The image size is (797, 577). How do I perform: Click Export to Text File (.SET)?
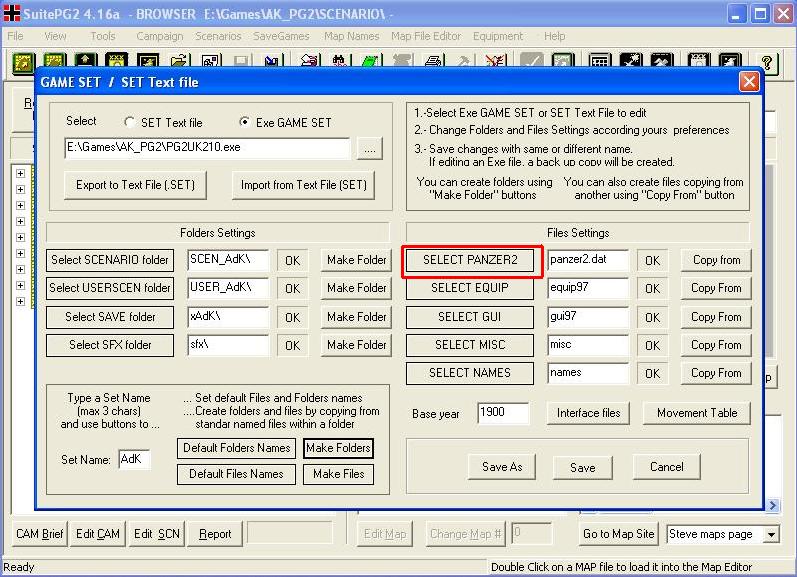(x=135, y=185)
